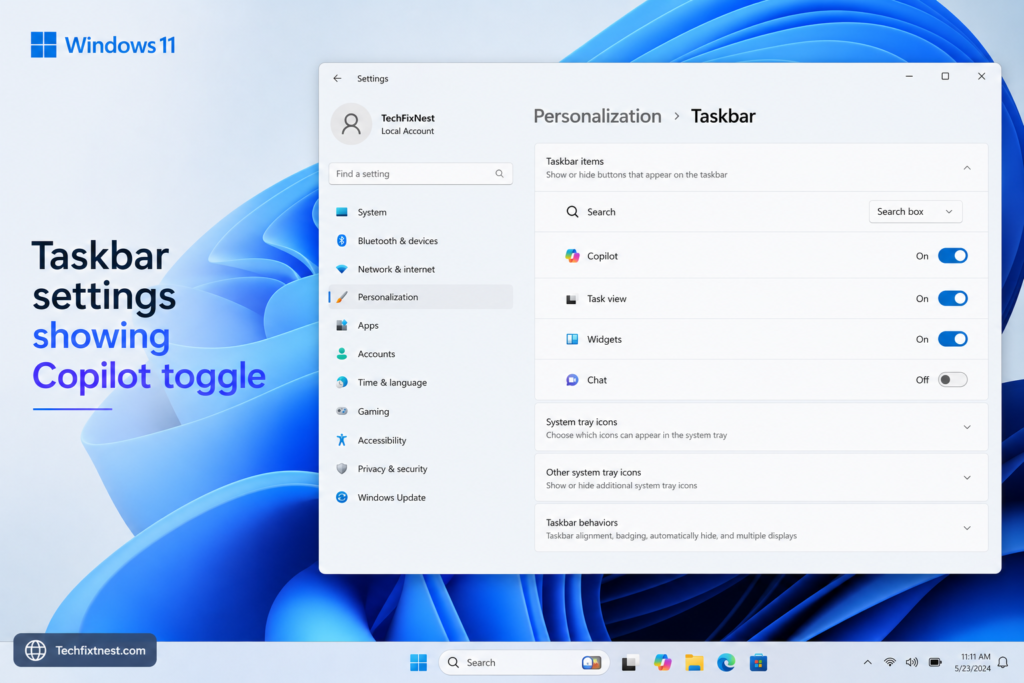Disable the Widgets toggle
1024x683 pixels.
pos(953,340)
